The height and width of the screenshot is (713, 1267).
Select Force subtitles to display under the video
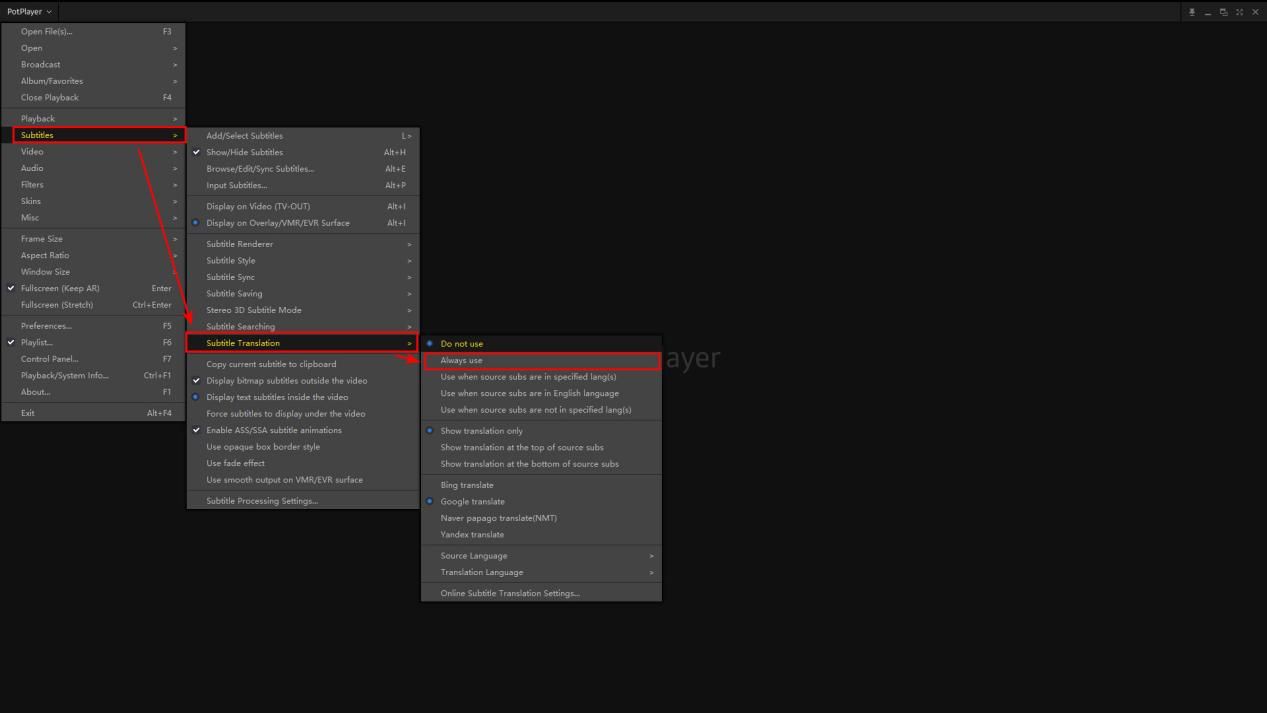302,413
